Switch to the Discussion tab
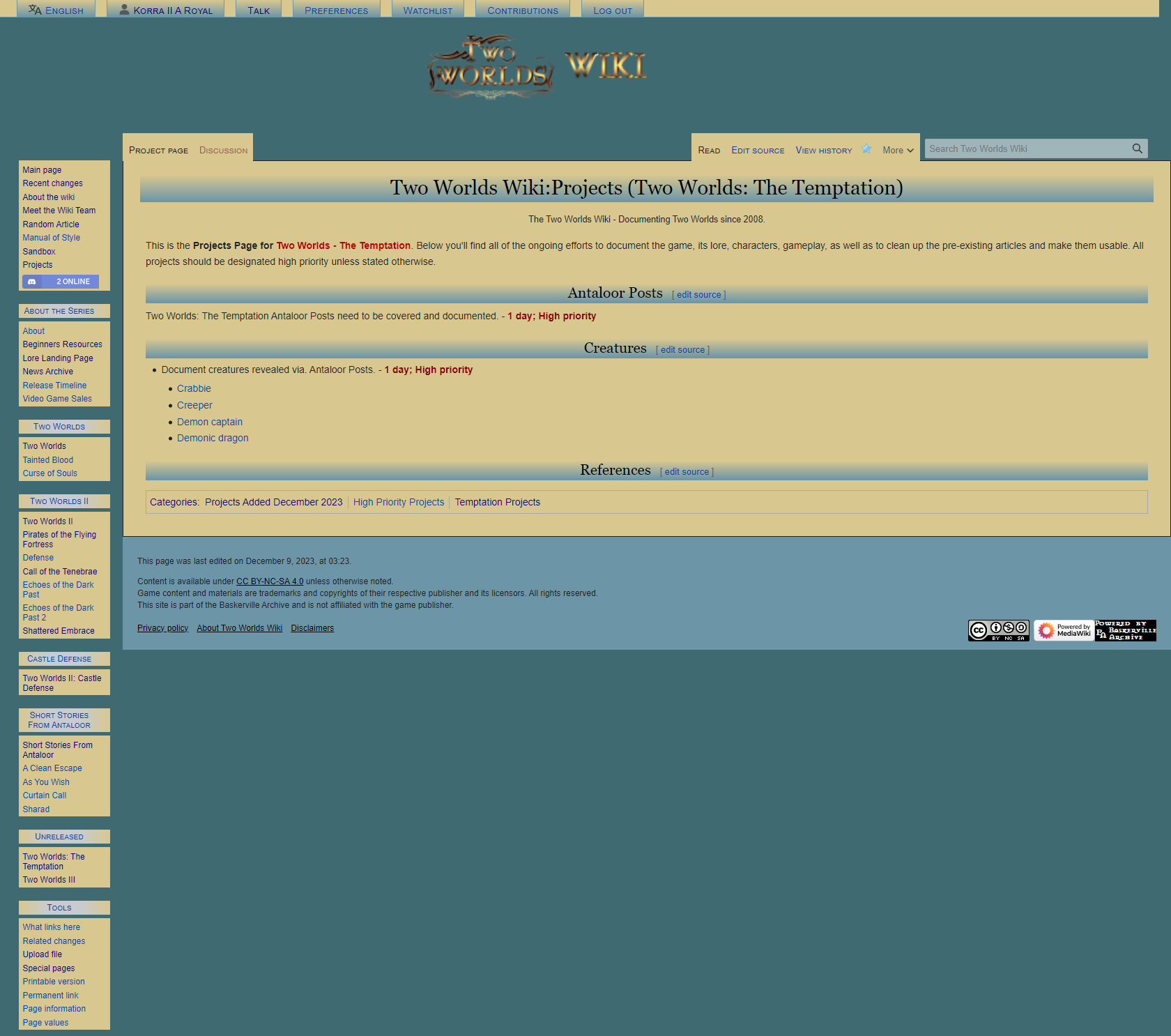The height and width of the screenshot is (1036, 1171). (x=223, y=150)
